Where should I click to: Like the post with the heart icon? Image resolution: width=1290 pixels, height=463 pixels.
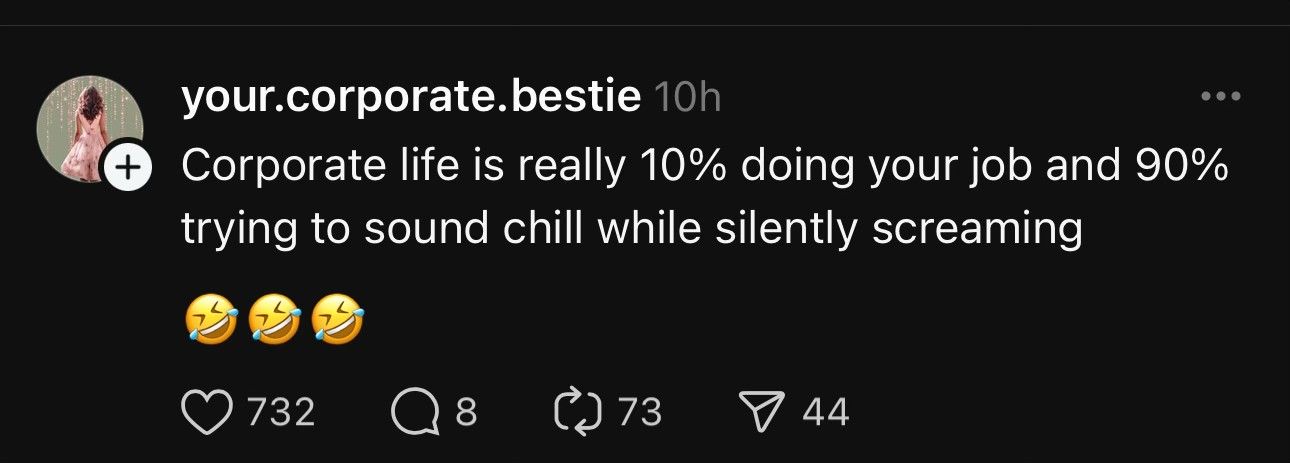tap(207, 412)
